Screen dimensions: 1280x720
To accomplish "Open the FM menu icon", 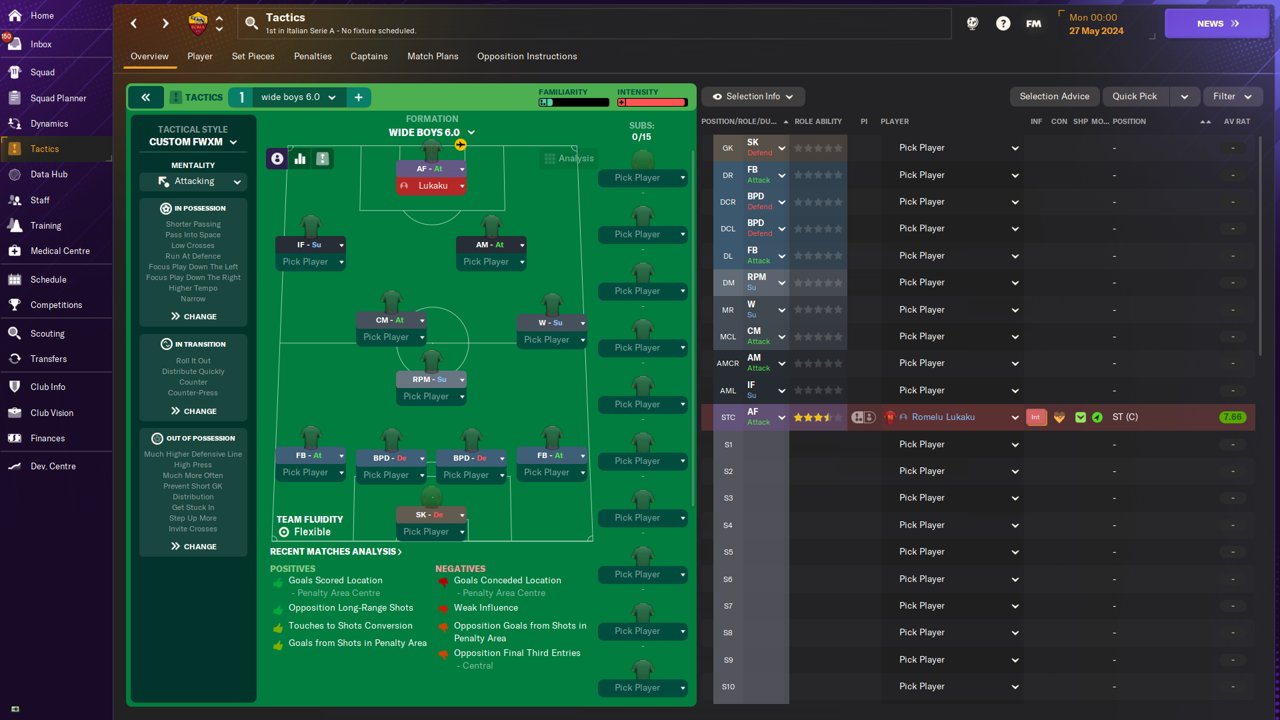I will (1034, 23).
